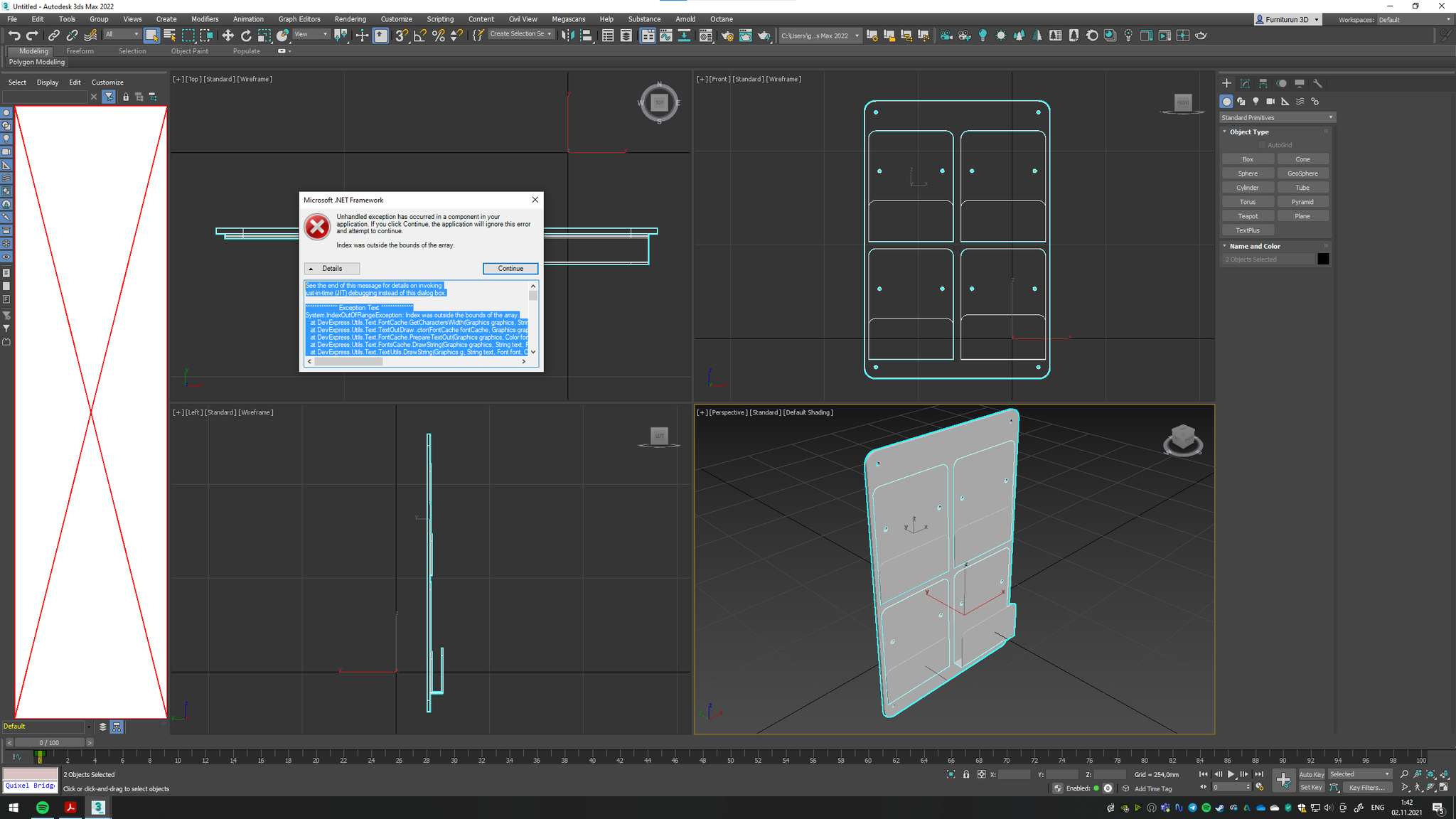Choose the Select and Move tool
1456x819 pixels.
(227, 36)
